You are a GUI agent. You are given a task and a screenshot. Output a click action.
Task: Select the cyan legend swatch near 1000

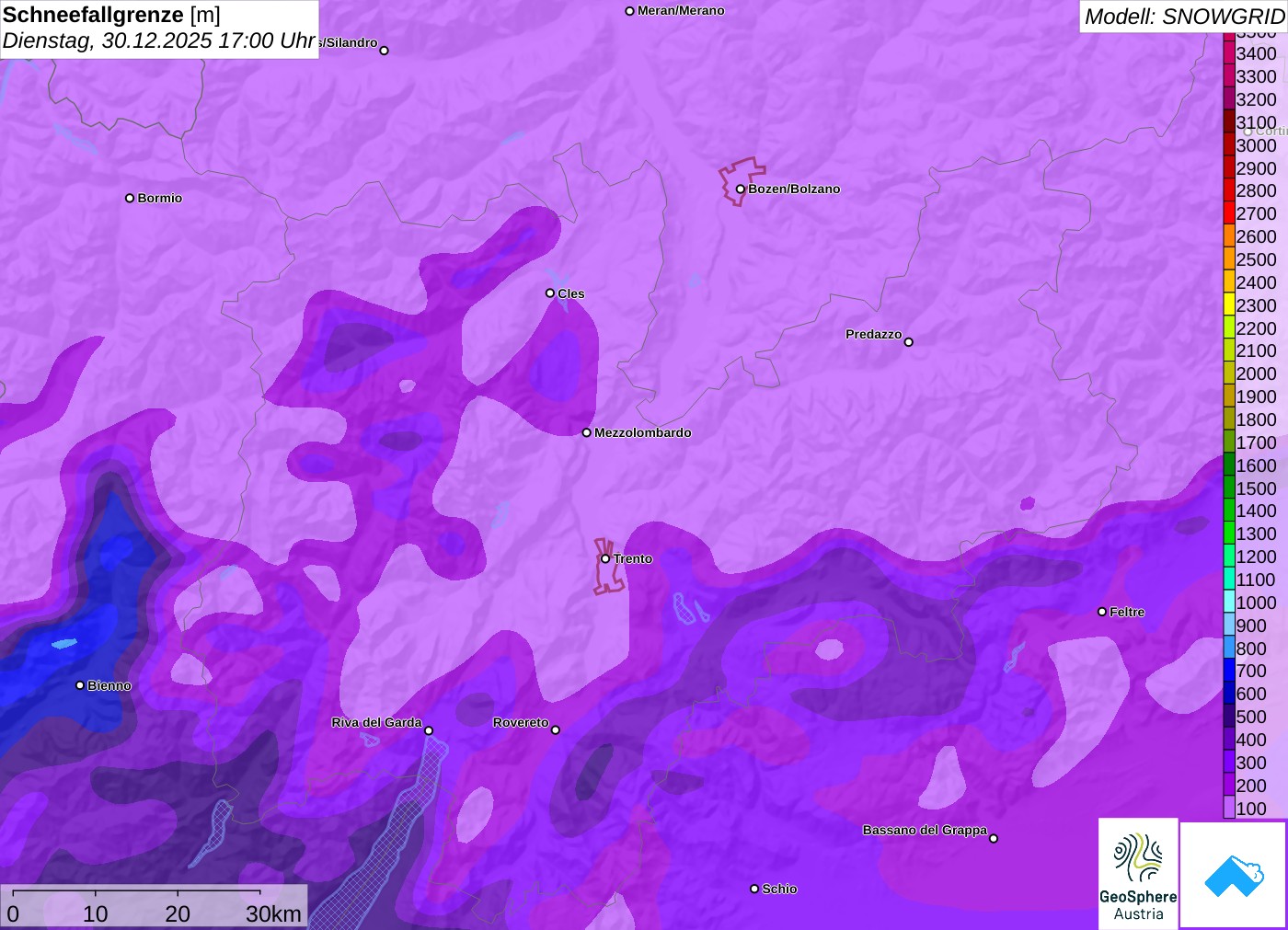pyautogui.click(x=1229, y=603)
